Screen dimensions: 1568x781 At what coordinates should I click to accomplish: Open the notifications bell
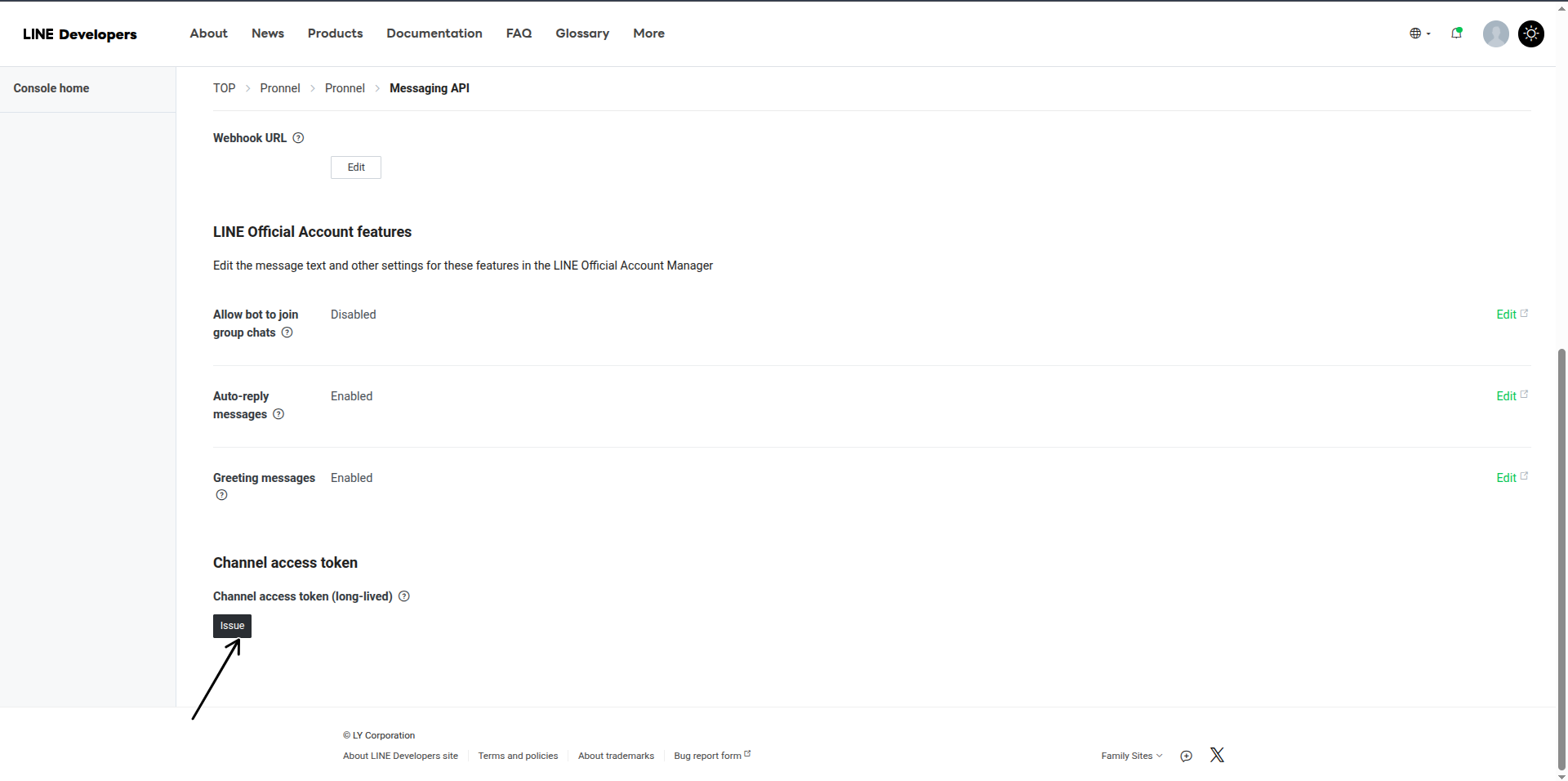[x=1456, y=33]
